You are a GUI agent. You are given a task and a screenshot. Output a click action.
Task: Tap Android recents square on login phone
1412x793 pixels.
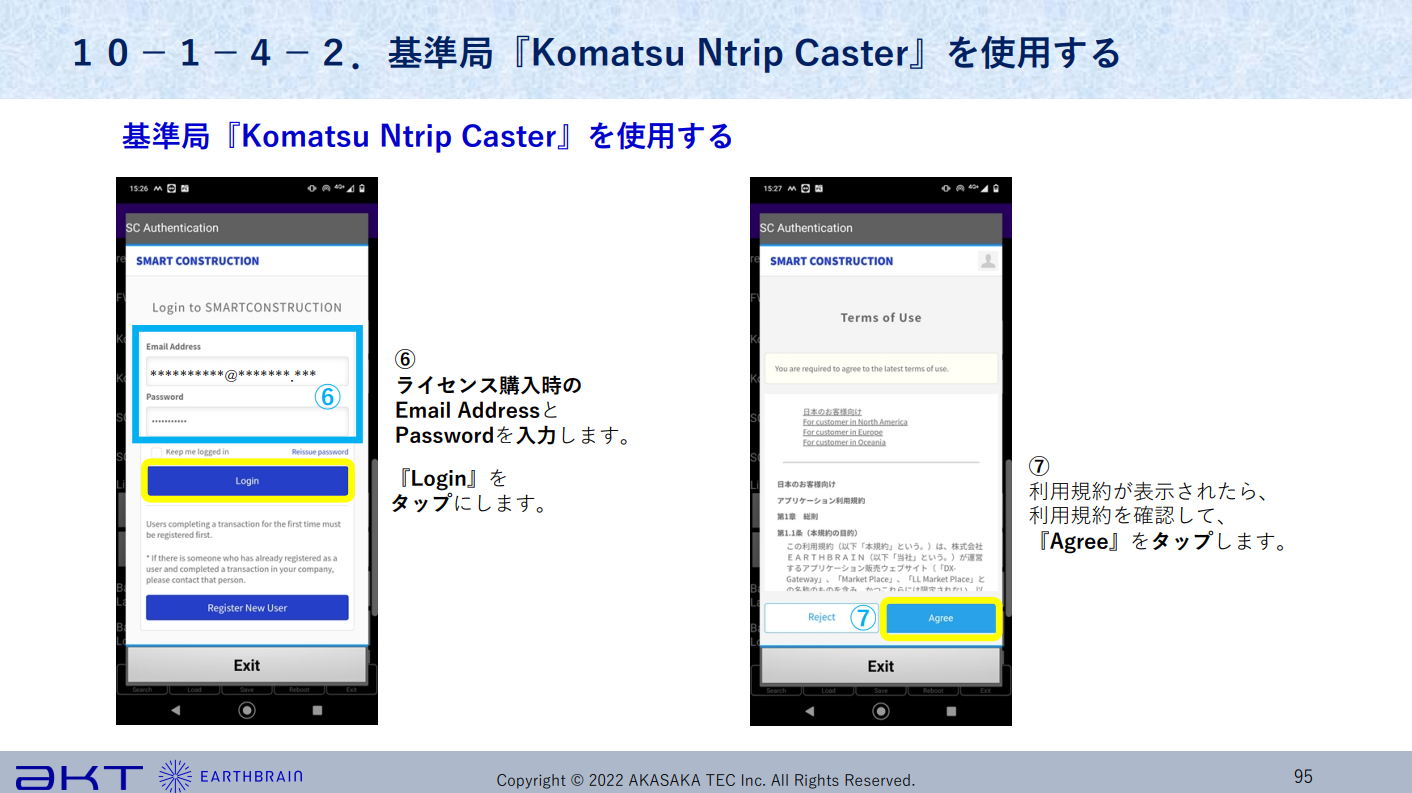[x=318, y=710]
